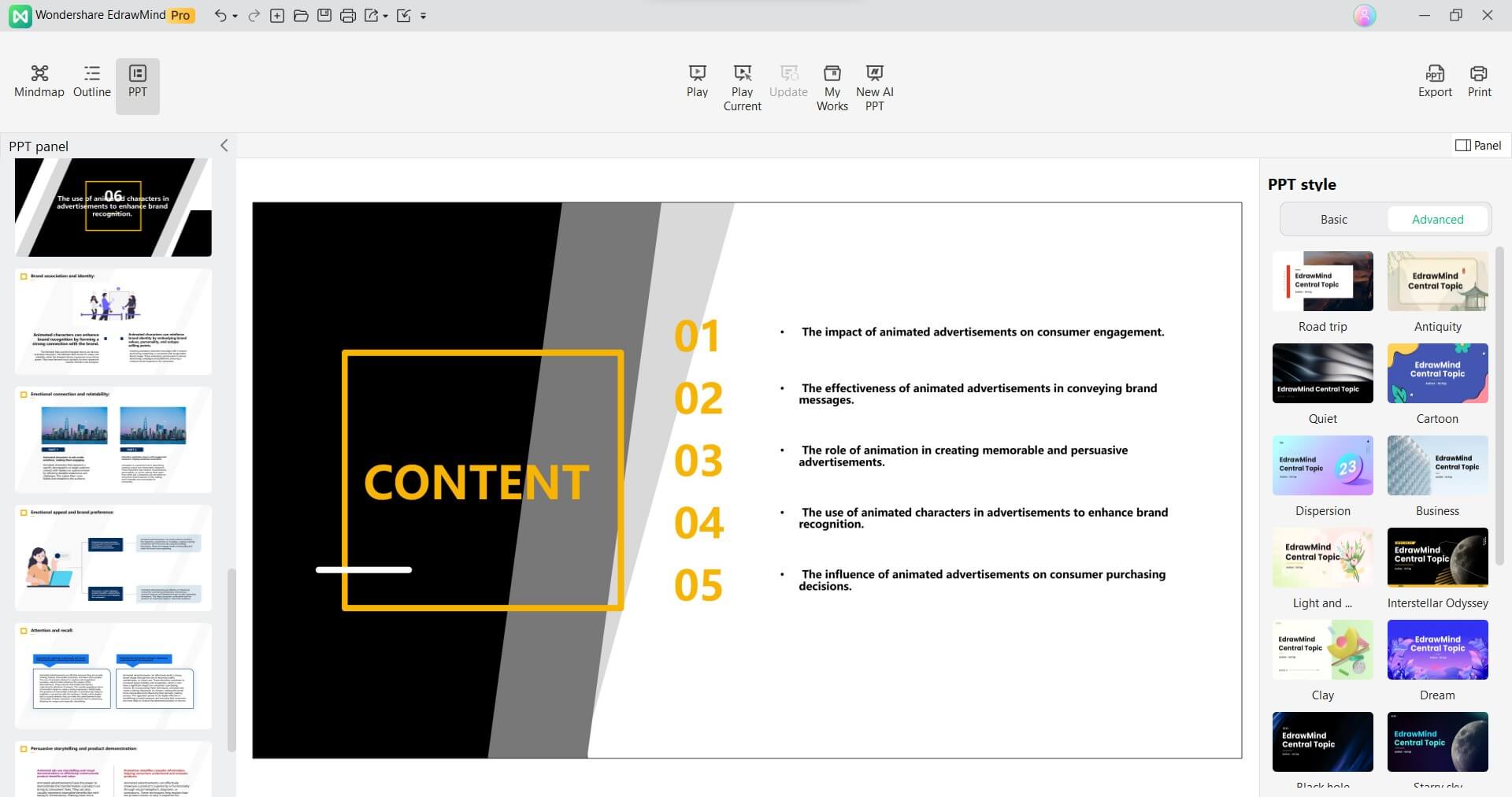Click the 03 number on the slide
This screenshot has height=797, width=1512.
(x=699, y=461)
